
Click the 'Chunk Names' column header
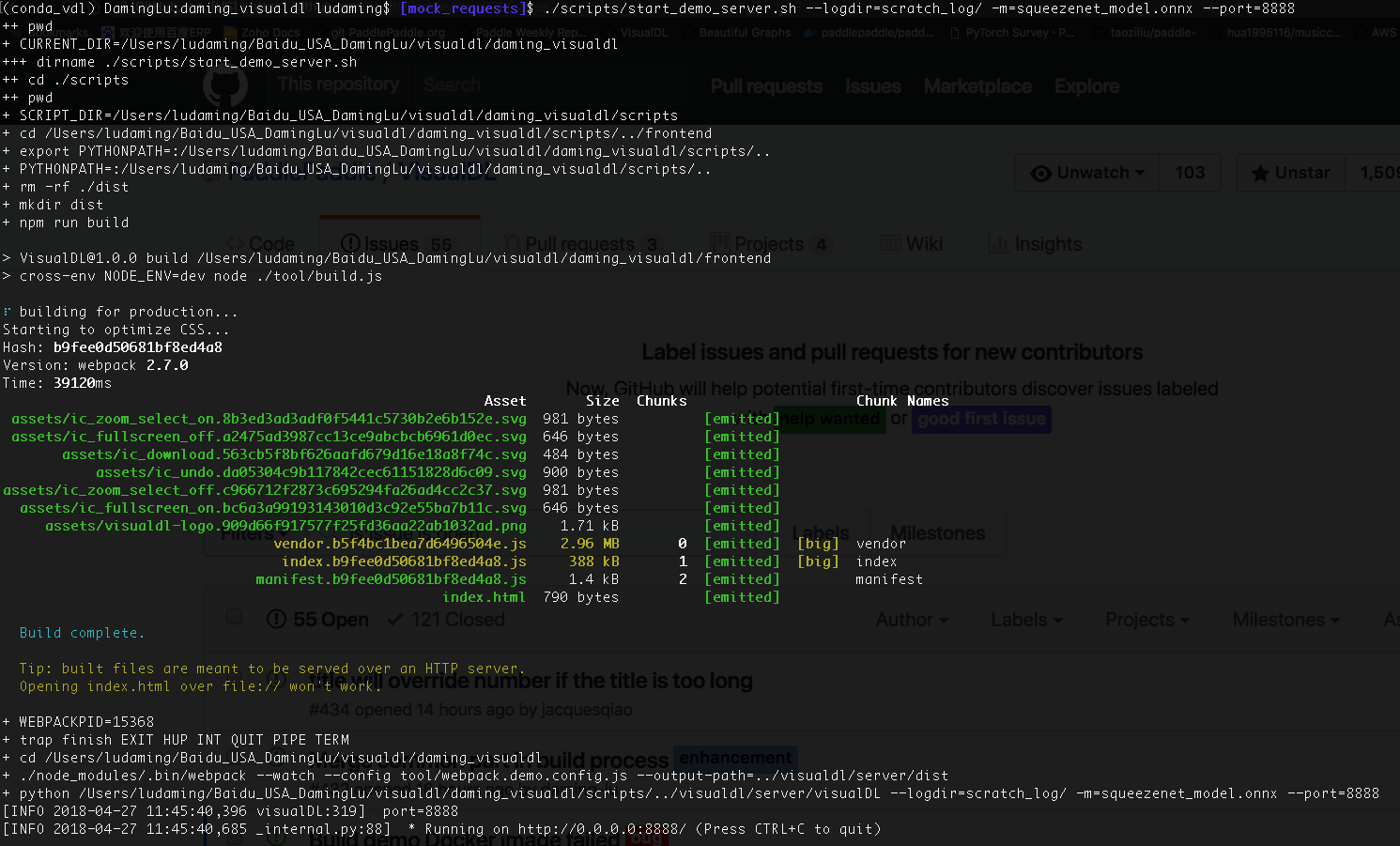click(902, 401)
